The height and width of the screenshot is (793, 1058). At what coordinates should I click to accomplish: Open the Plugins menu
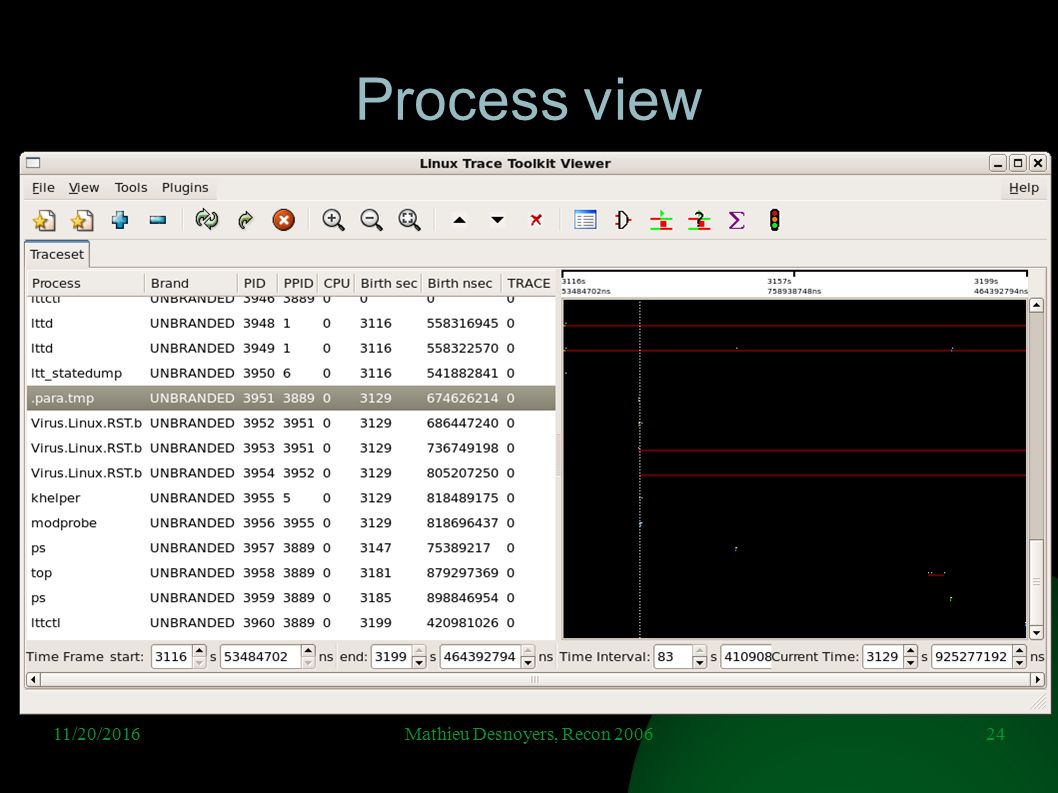pos(185,188)
